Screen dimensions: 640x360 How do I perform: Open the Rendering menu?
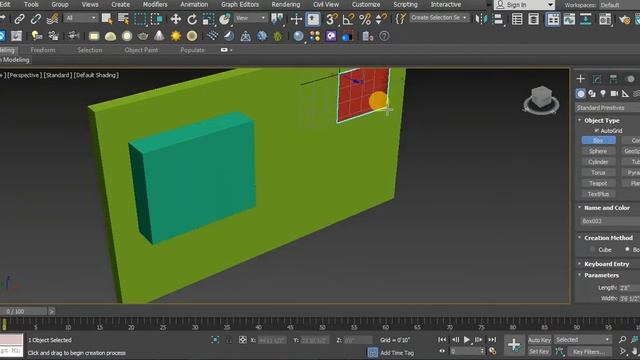[286, 4]
